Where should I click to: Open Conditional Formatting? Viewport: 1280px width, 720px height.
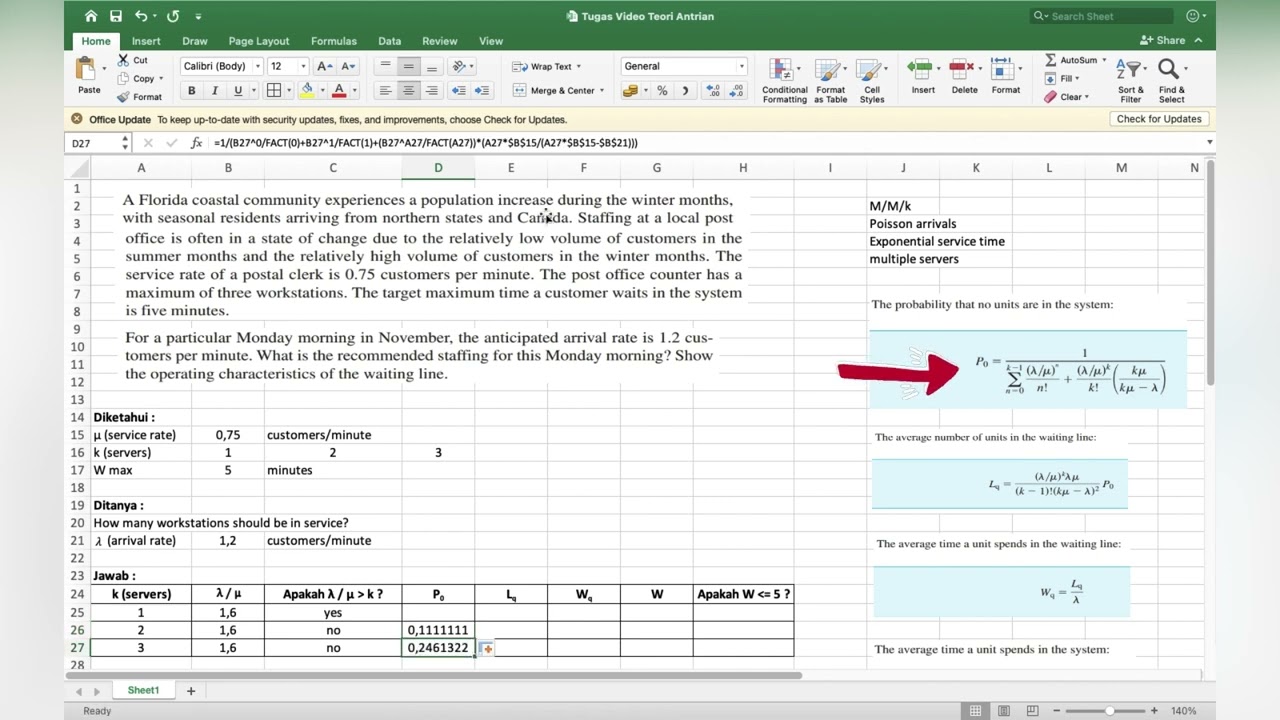pos(784,80)
